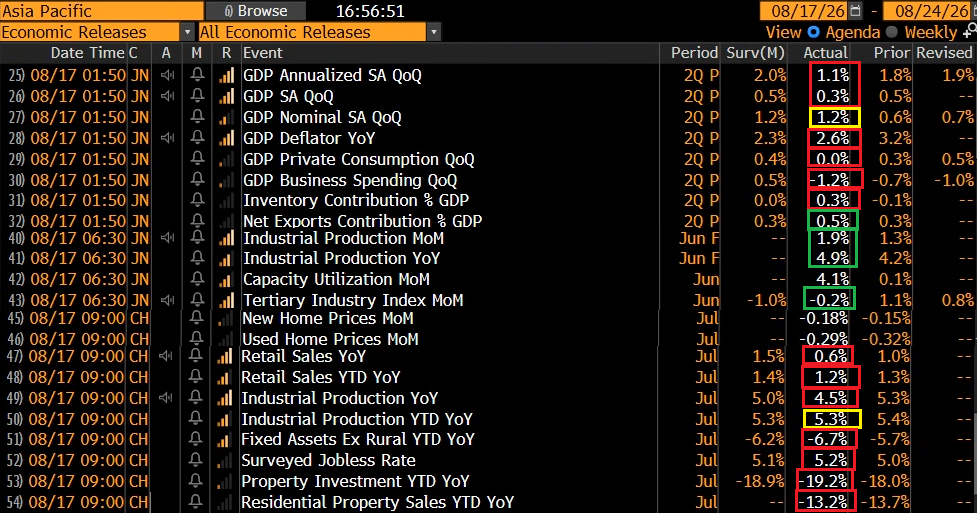977x513 pixels.
Task: Set alert bell on Surveyed Jobless Rate
Action: pyautogui.click(x=196, y=460)
